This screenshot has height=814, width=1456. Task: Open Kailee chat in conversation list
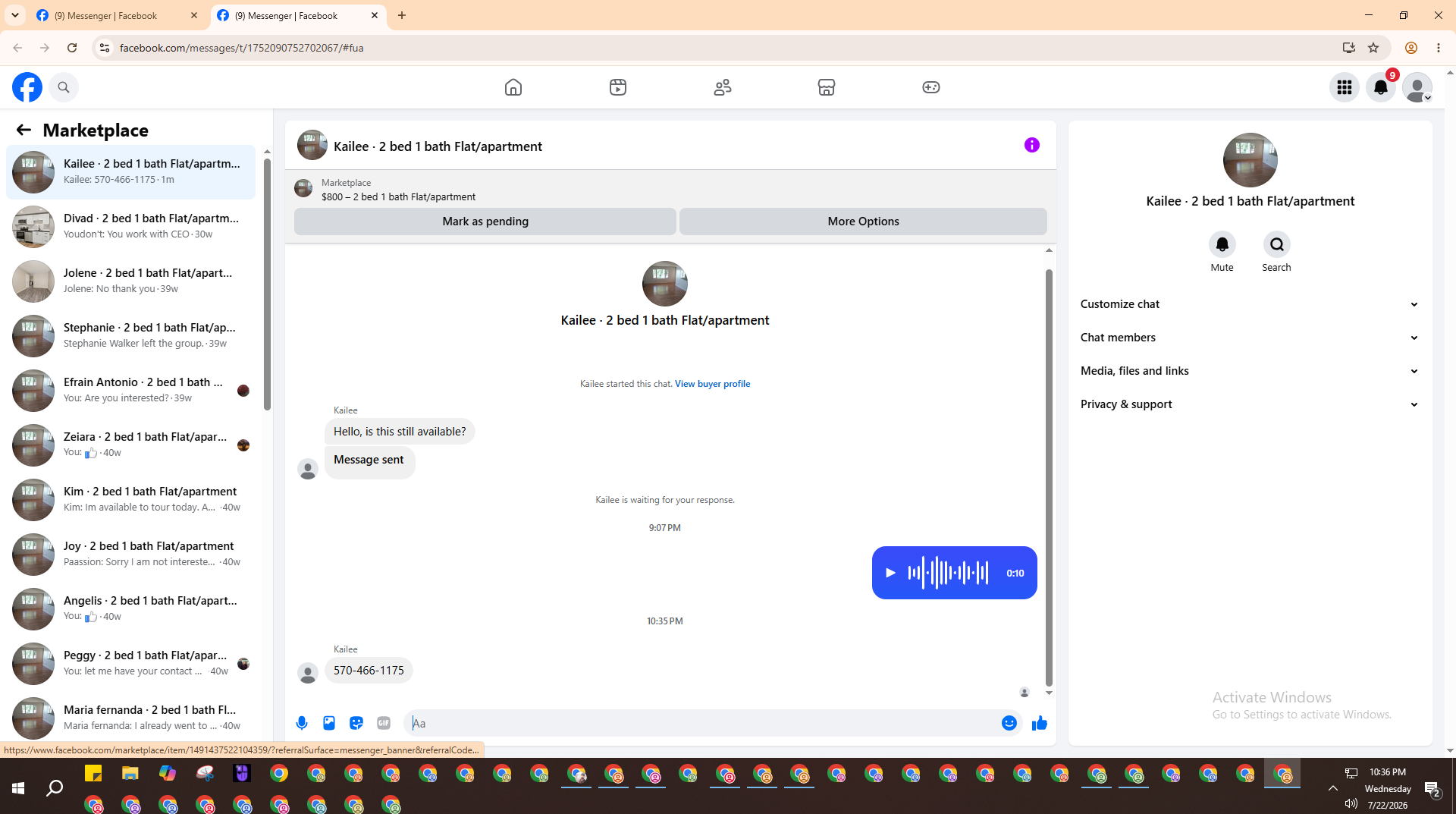[x=130, y=172]
